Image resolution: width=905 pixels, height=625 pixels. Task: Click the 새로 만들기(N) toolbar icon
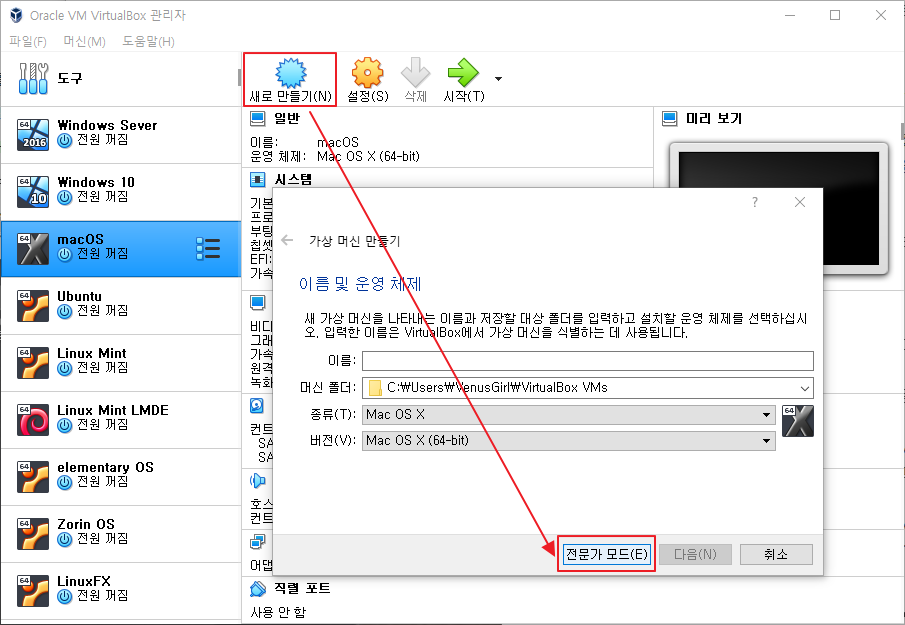click(x=290, y=72)
